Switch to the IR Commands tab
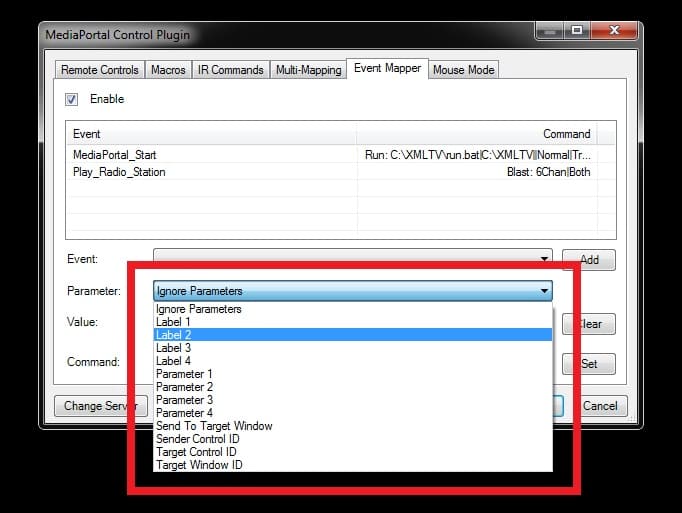Screen dimensions: 682x513 (x=230, y=70)
